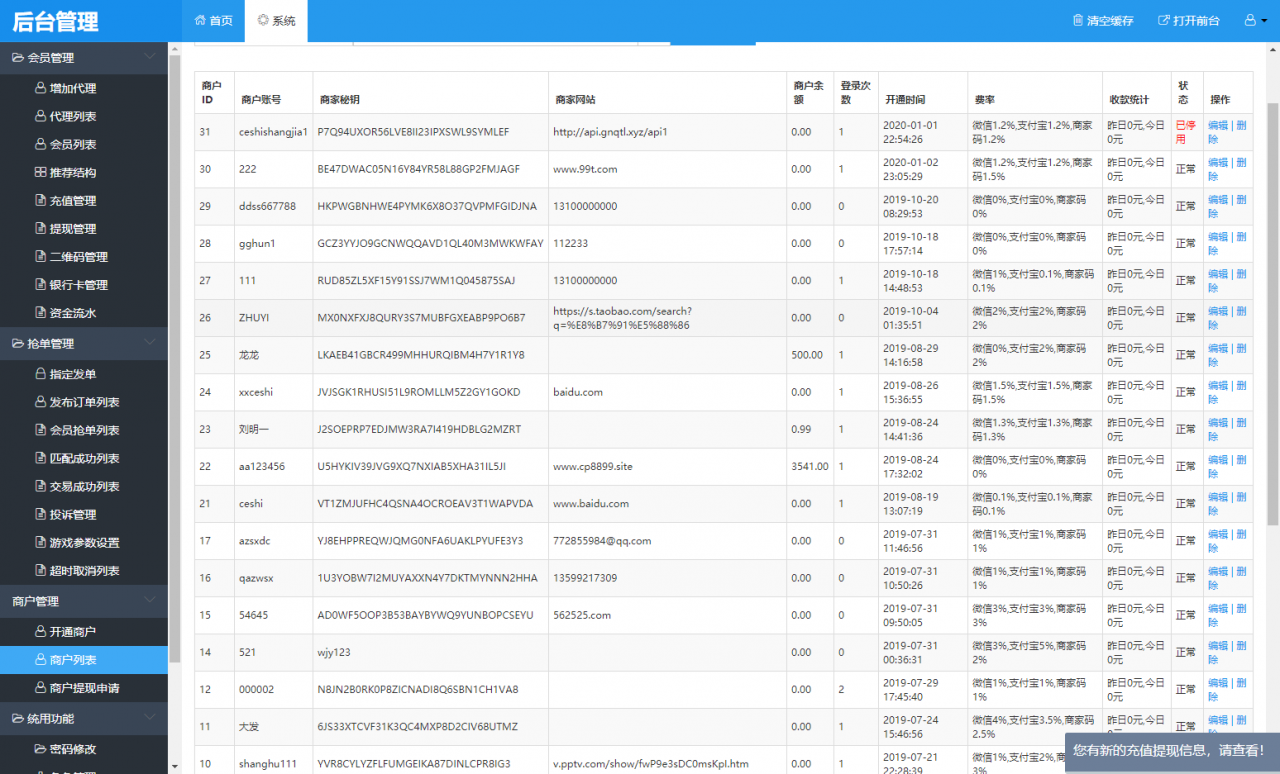Click the 已停用 status of merchant 31

coord(1185,132)
